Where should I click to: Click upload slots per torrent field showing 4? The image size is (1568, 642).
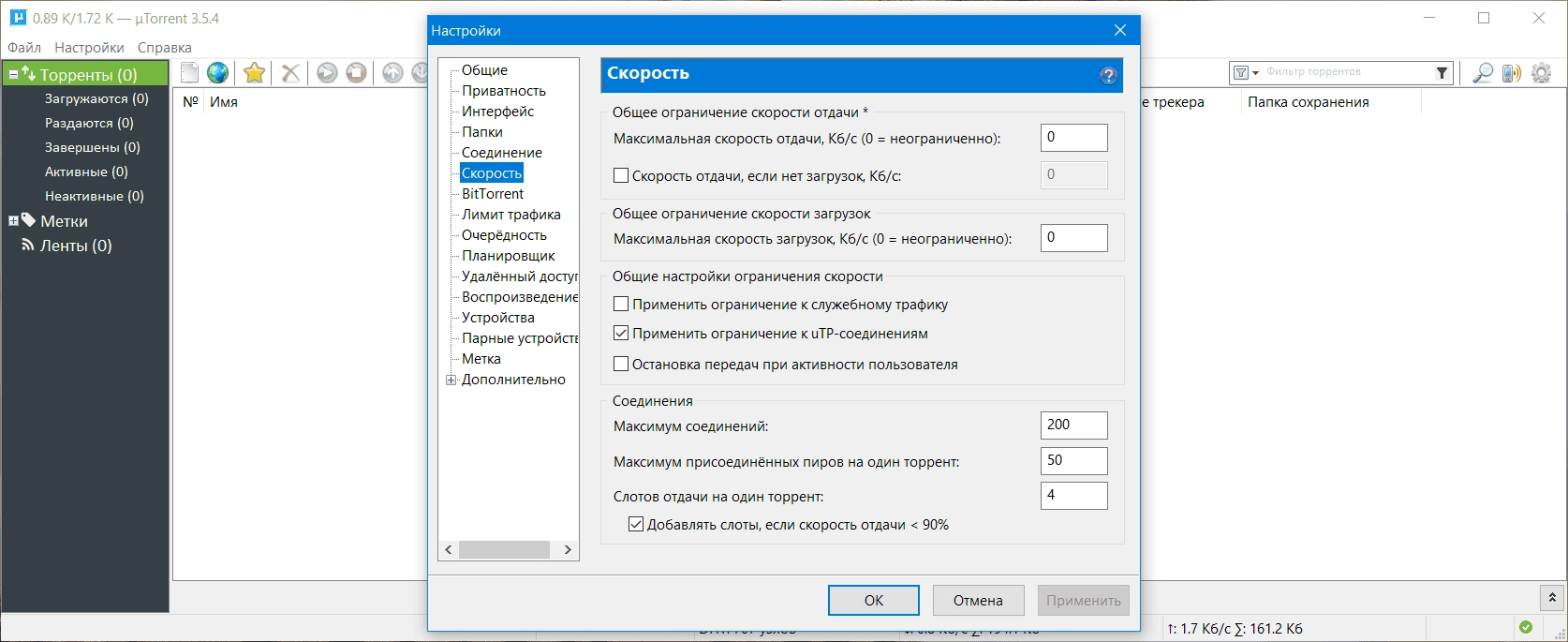[x=1074, y=495]
